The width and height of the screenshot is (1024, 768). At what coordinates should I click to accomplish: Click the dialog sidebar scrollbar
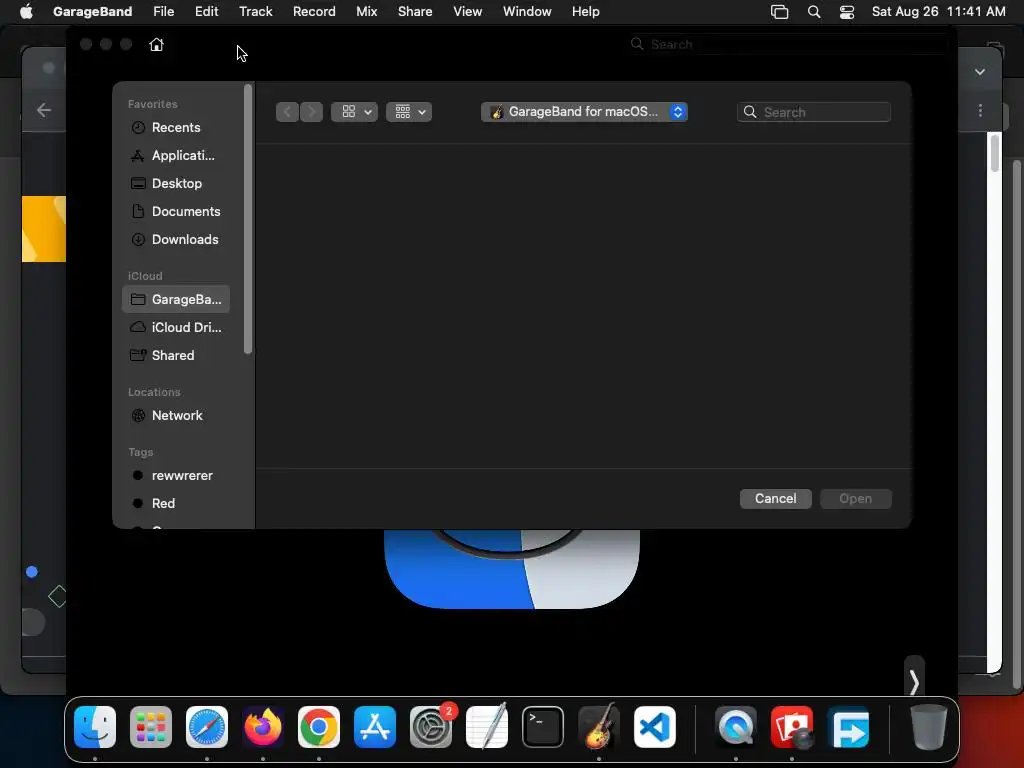point(248,219)
